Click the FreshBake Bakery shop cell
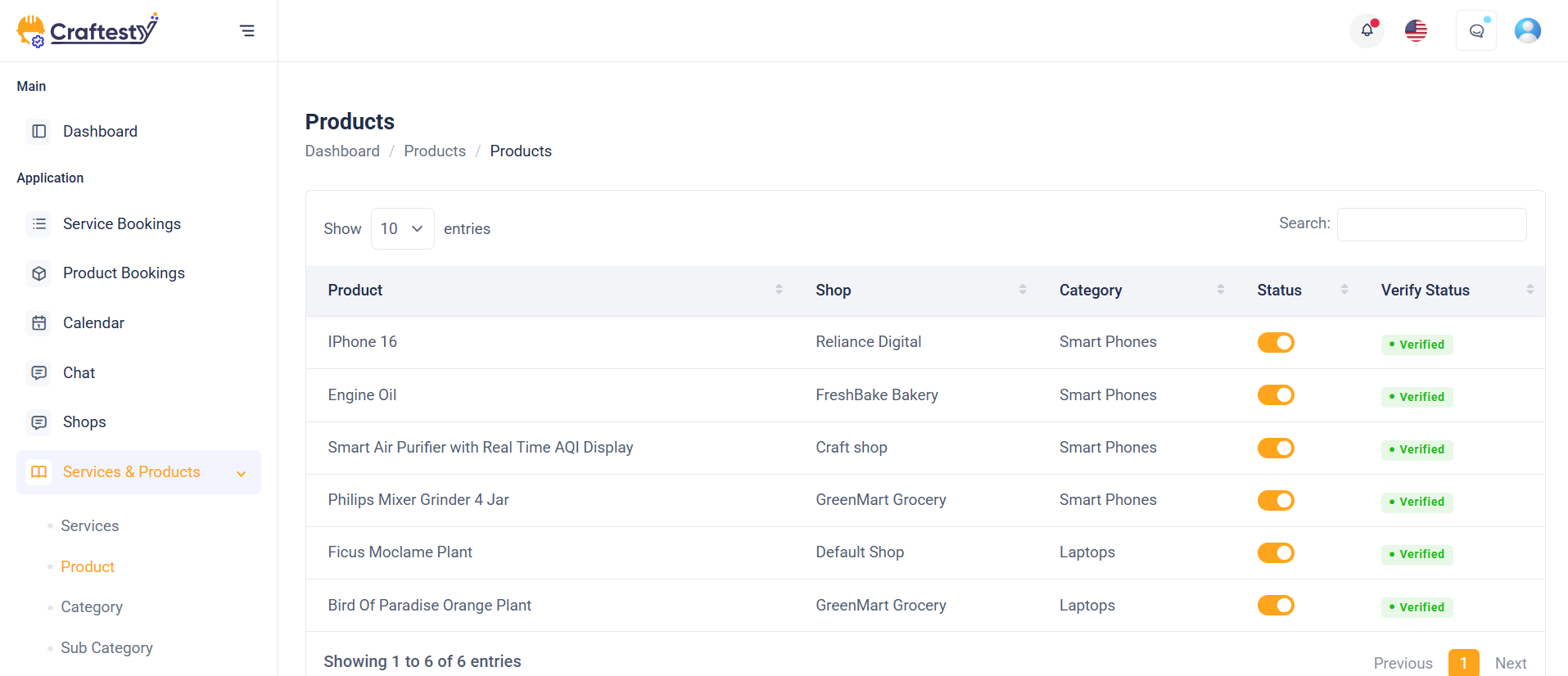Viewport: 1568px width, 676px height. pos(877,395)
